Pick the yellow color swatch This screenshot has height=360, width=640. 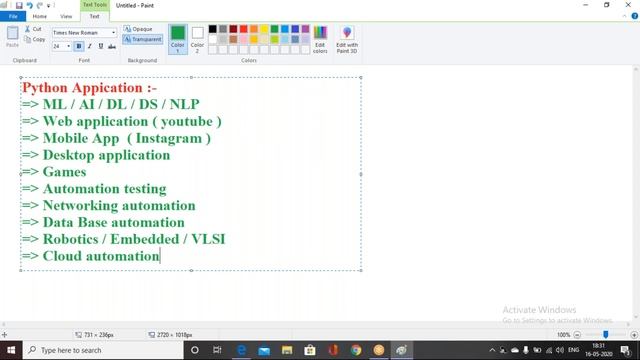[264, 29]
